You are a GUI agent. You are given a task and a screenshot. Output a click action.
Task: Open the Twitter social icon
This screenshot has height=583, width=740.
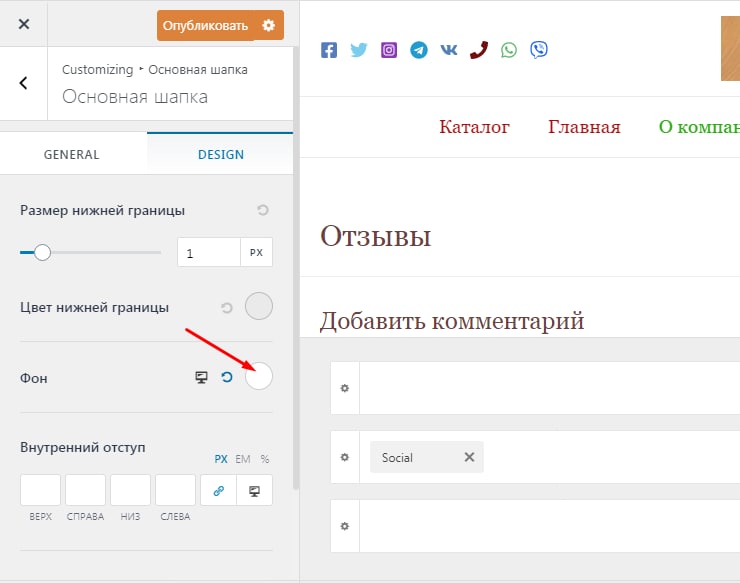[x=359, y=50]
